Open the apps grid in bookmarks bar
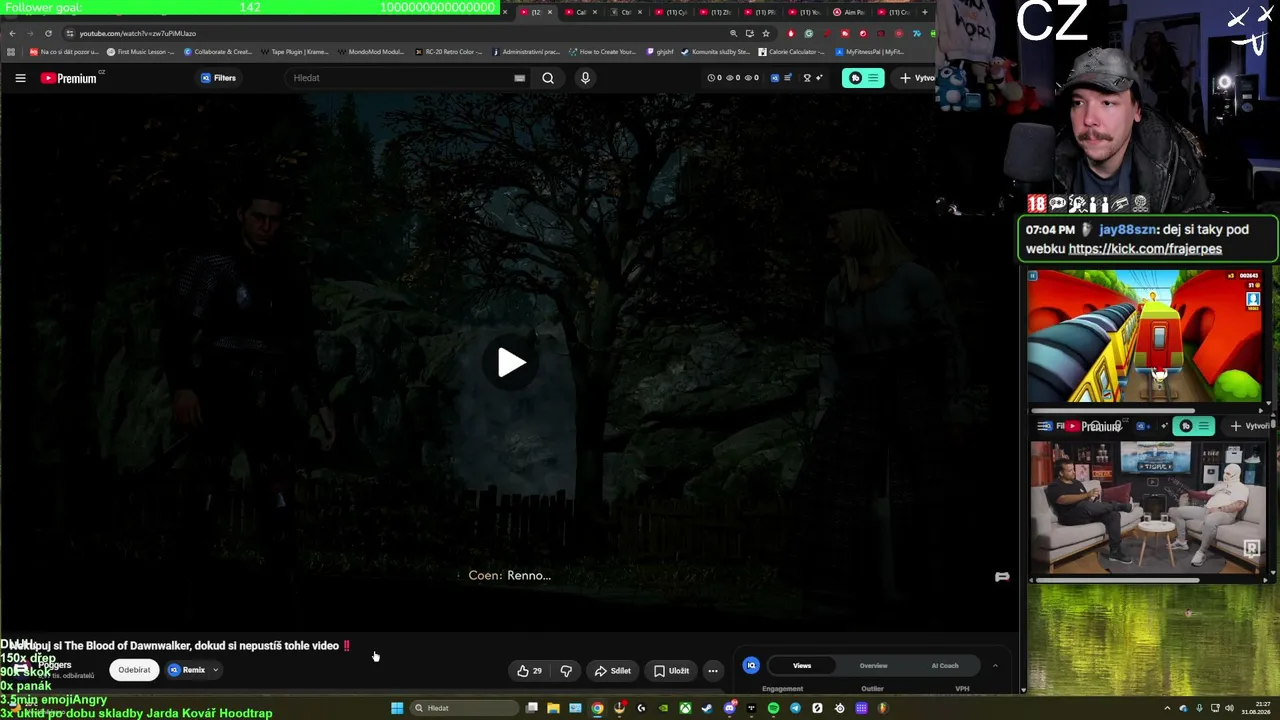This screenshot has height=720, width=1280. [11, 52]
